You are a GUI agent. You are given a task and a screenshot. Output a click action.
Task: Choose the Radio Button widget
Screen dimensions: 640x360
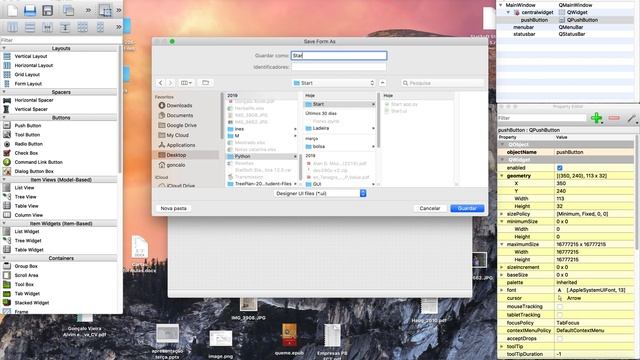pyautogui.click(x=29, y=144)
